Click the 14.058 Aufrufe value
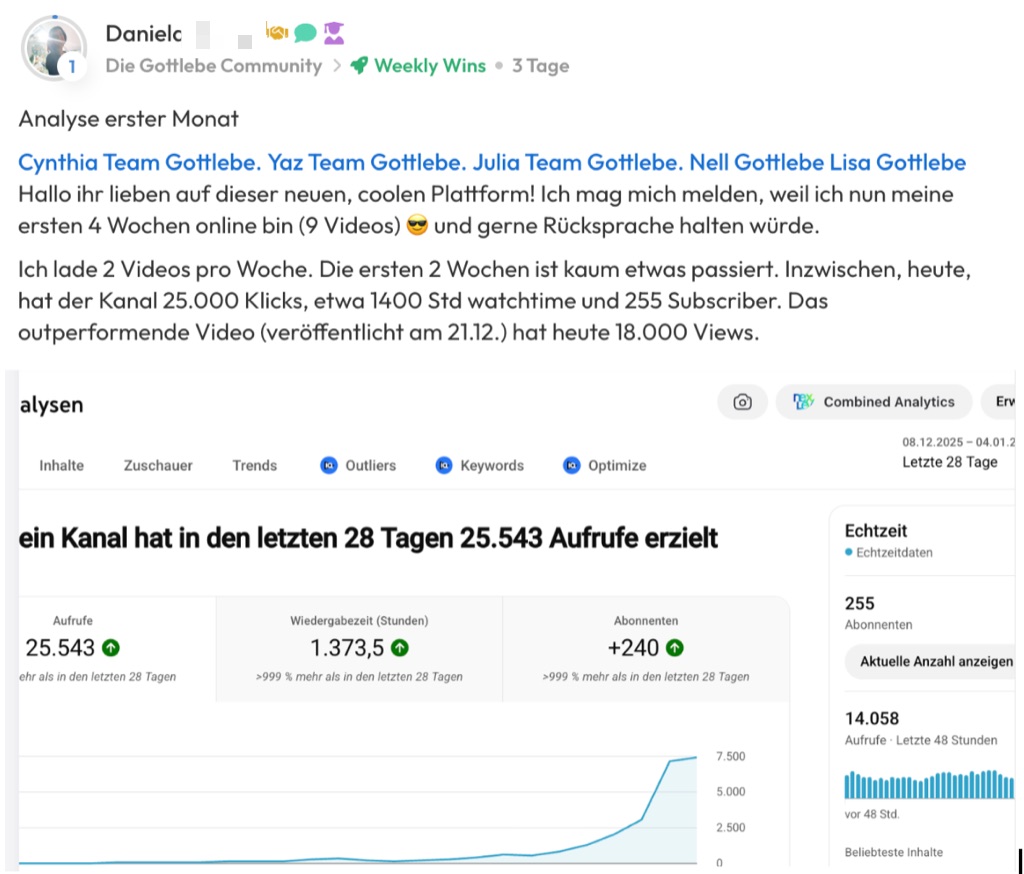The width and height of the screenshot is (1024, 874). tap(872, 719)
